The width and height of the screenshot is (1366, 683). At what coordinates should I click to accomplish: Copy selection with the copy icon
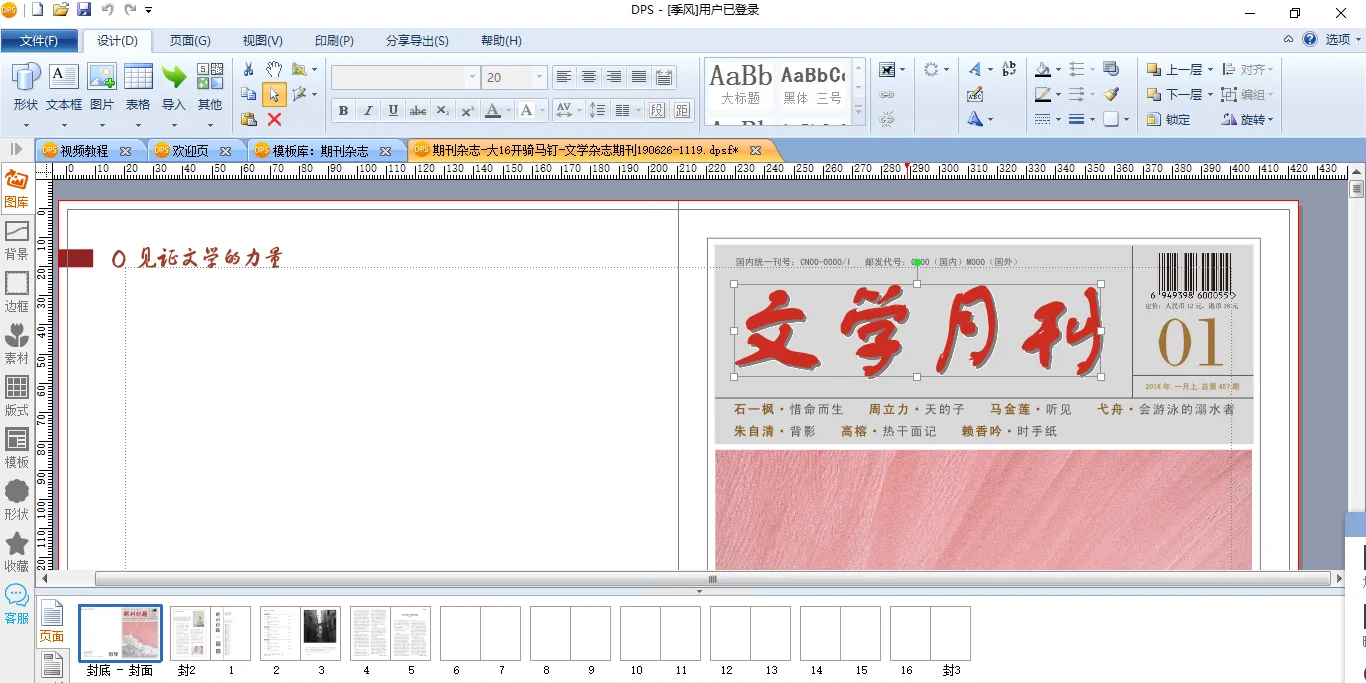click(x=249, y=94)
